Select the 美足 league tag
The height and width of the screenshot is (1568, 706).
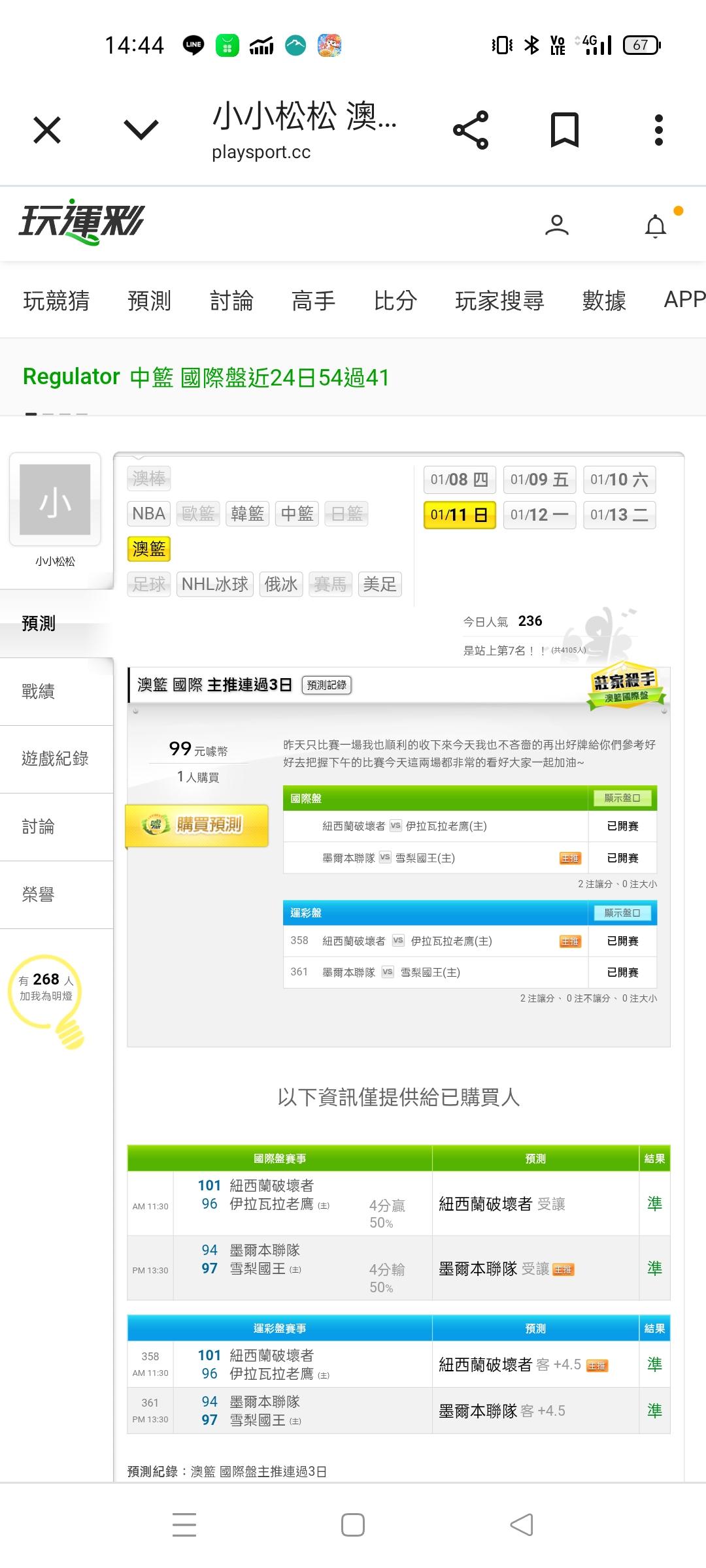380,584
